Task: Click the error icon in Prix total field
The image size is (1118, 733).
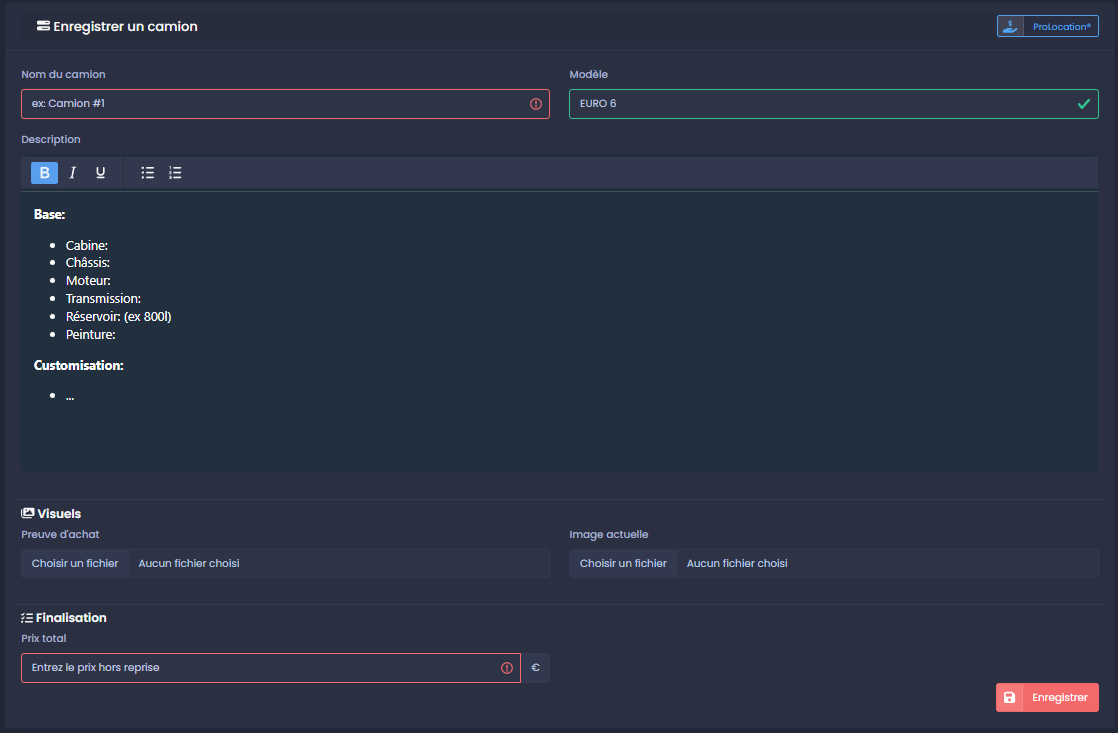Action: (507, 668)
